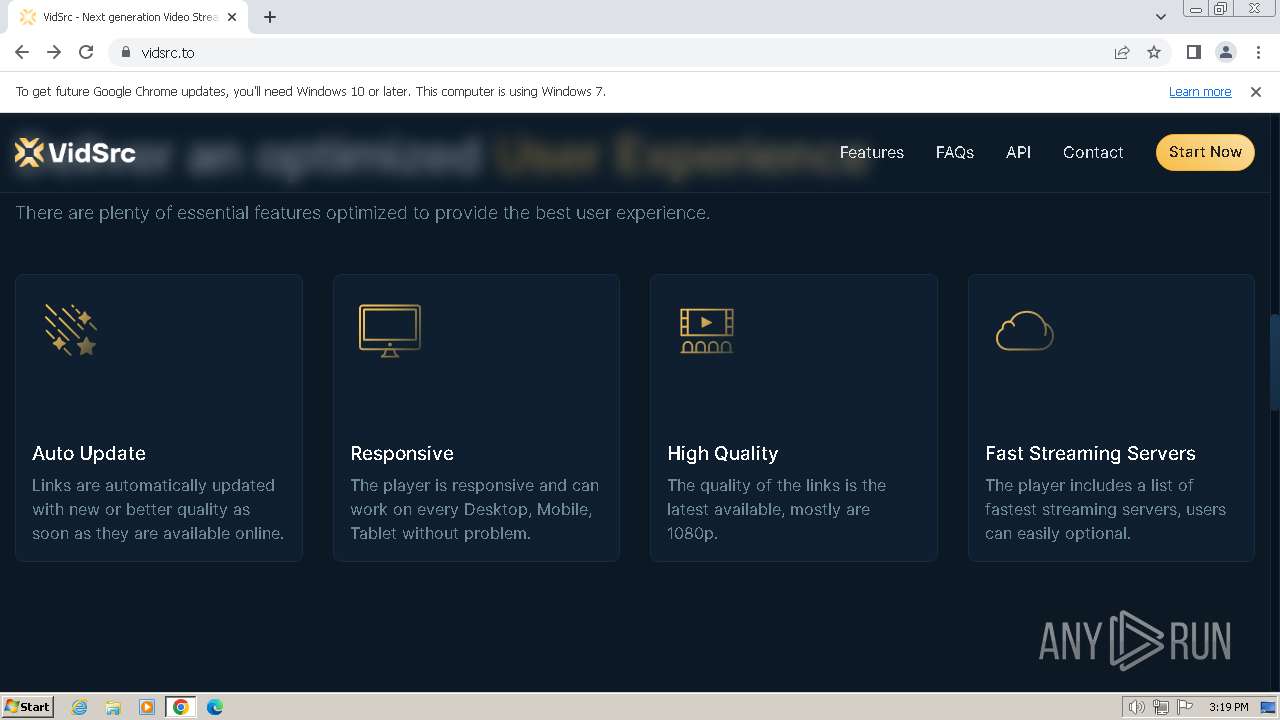Click the High Quality heading

723,453
